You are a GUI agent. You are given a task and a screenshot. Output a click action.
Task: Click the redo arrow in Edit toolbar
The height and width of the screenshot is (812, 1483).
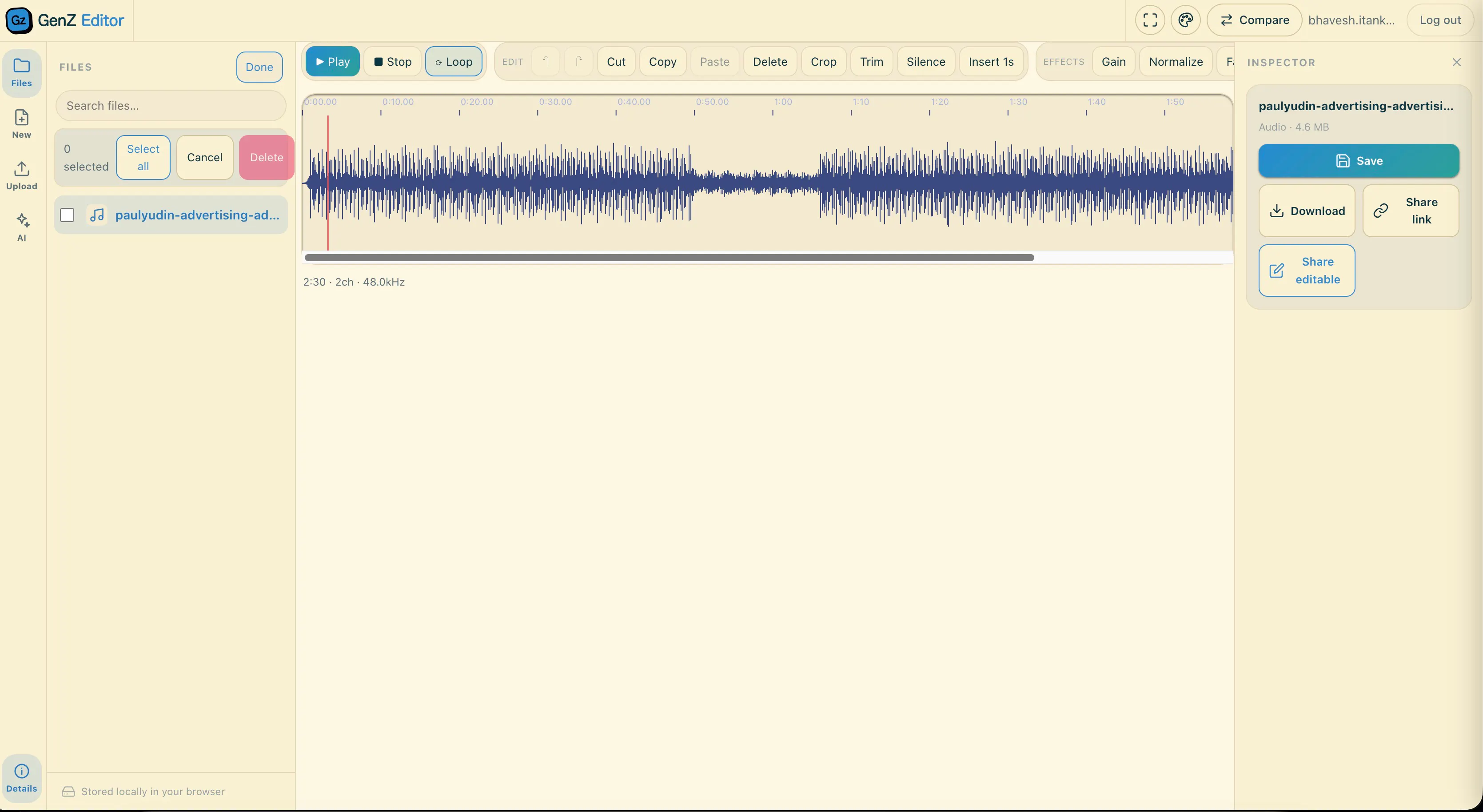click(578, 62)
